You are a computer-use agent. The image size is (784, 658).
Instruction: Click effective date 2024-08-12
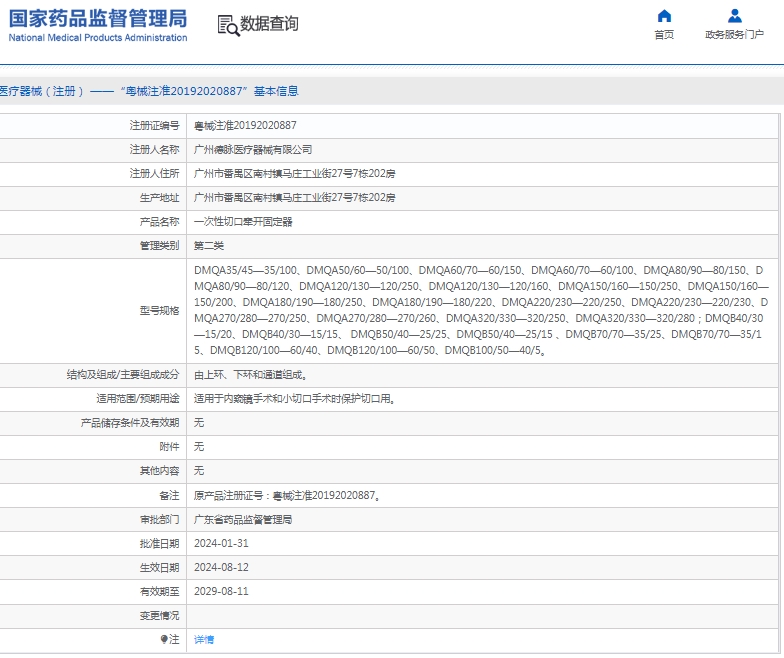click(x=221, y=568)
